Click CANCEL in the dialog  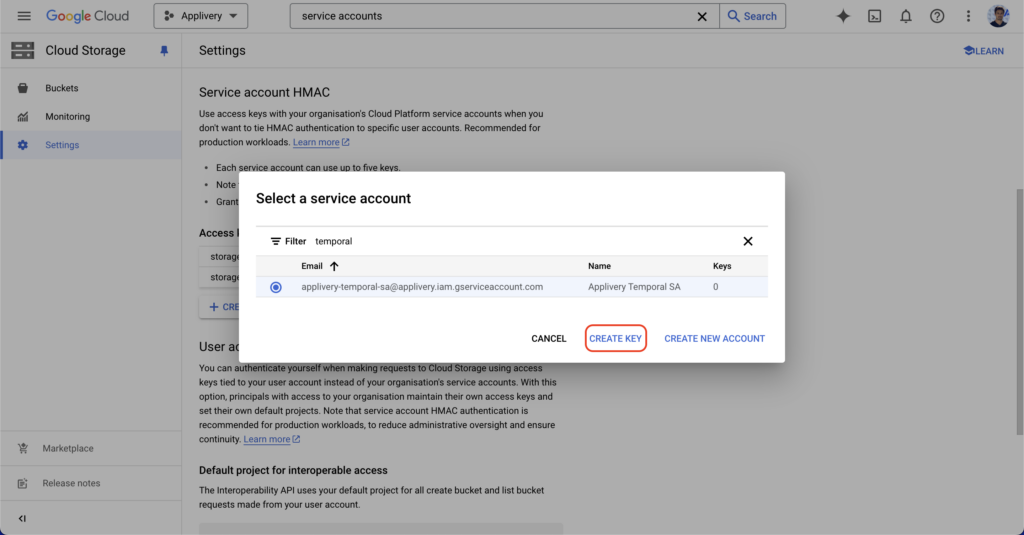(549, 338)
